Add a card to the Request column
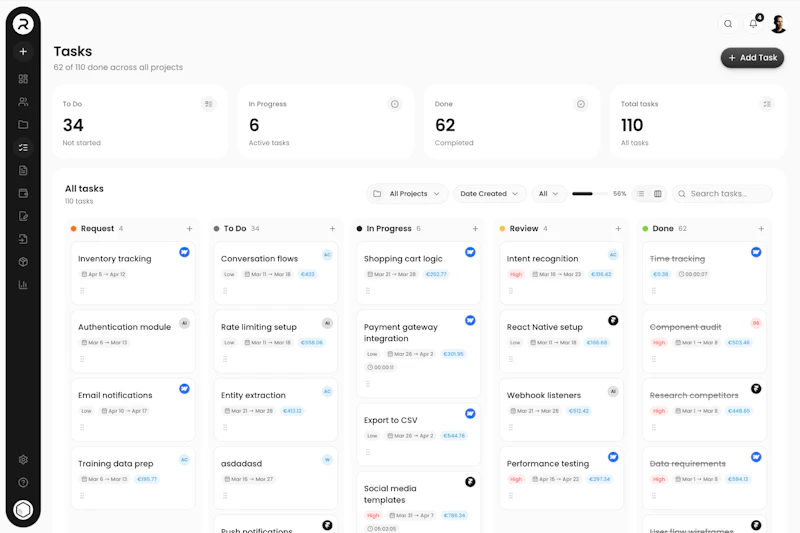Viewport: 800px width, 533px height. point(189,229)
